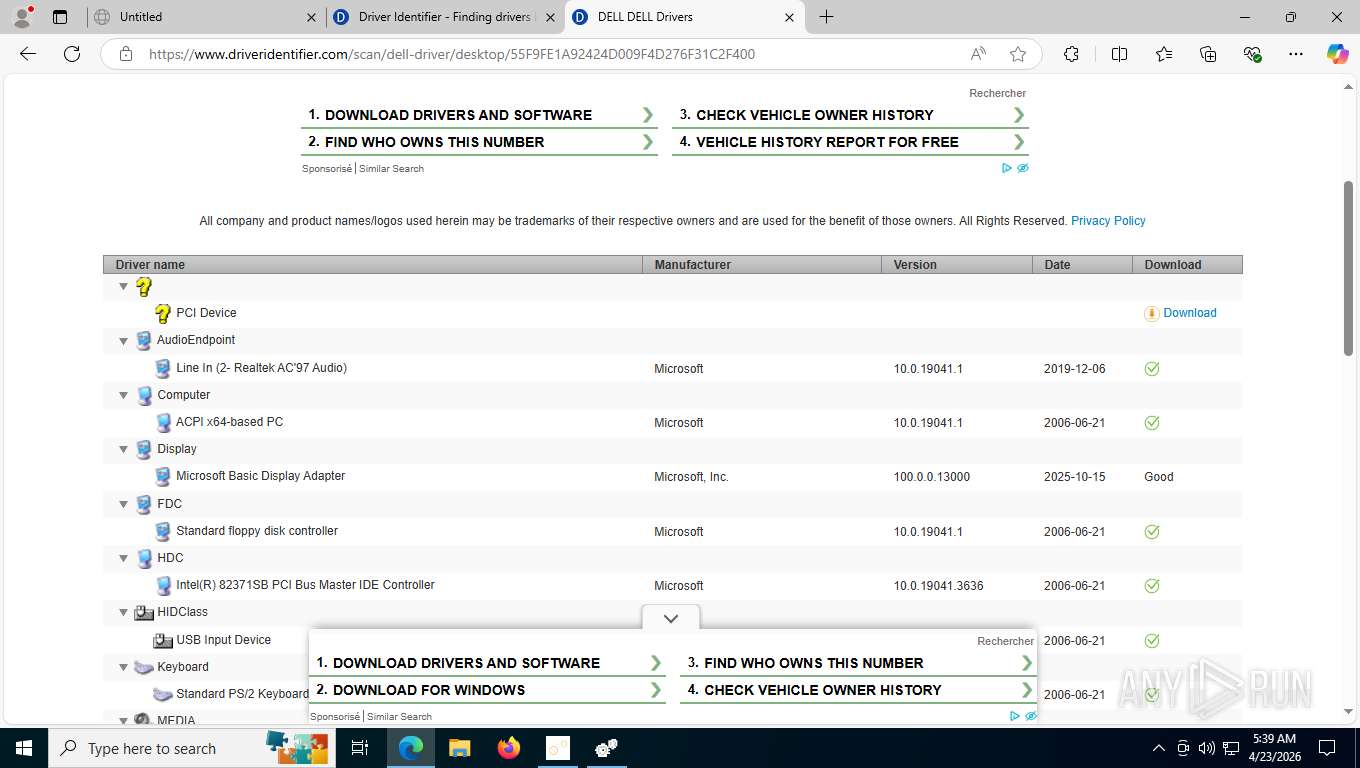Click the browser Back arrow
Image resolution: width=1360 pixels, height=768 pixels.
(x=28, y=54)
